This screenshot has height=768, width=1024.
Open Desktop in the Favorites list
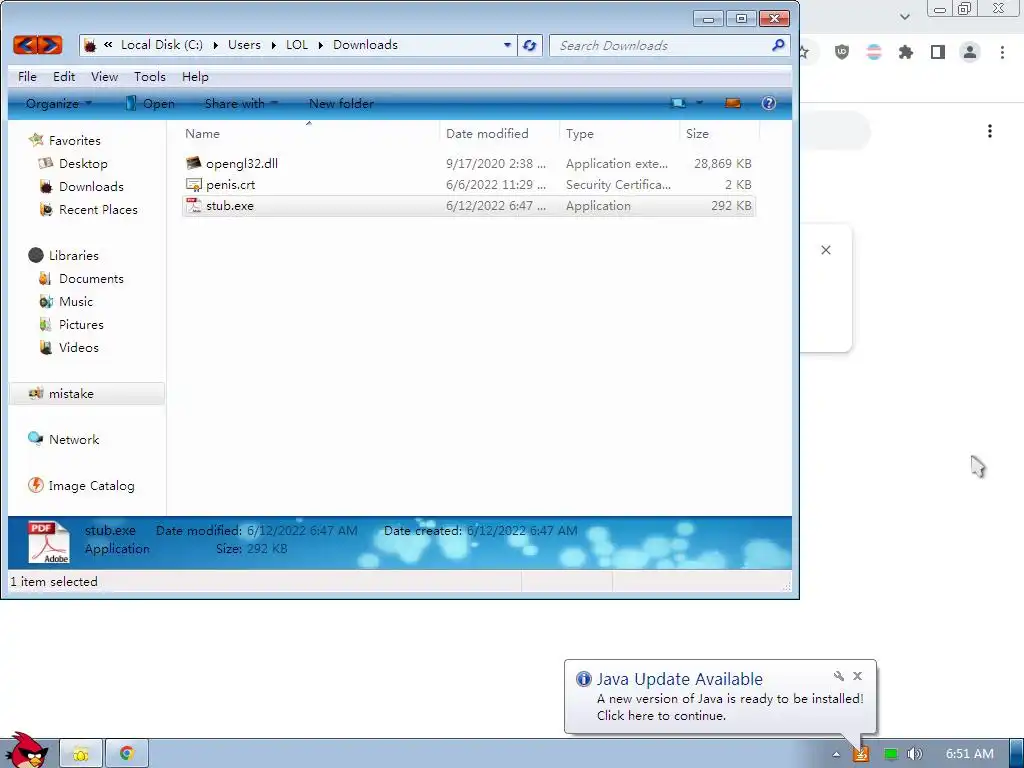83,163
